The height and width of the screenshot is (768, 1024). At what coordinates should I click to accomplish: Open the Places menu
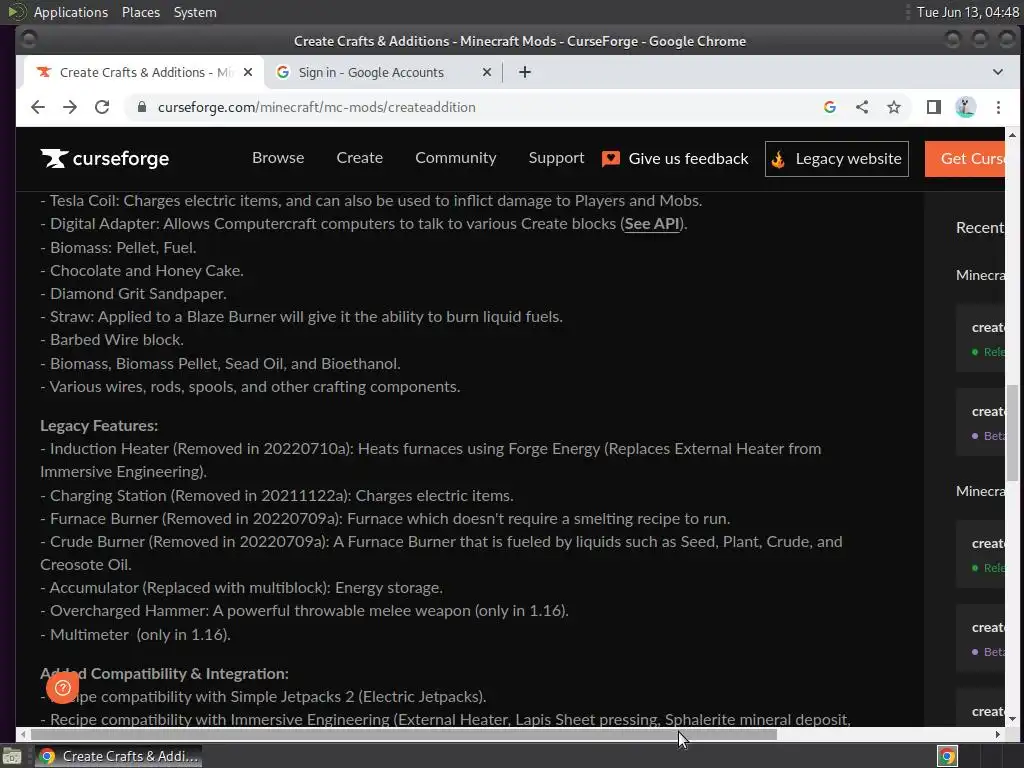(141, 12)
